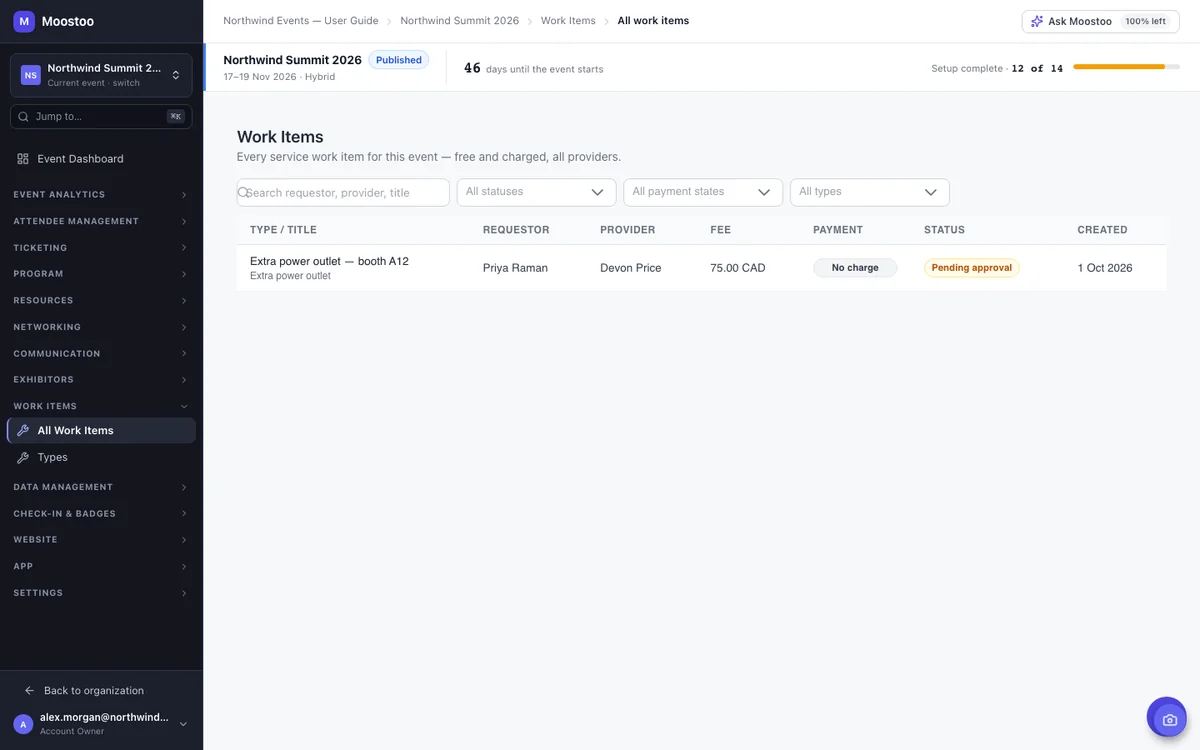The width and height of the screenshot is (1200, 750).
Task: Open the All payment states dropdown
Action: (703, 192)
